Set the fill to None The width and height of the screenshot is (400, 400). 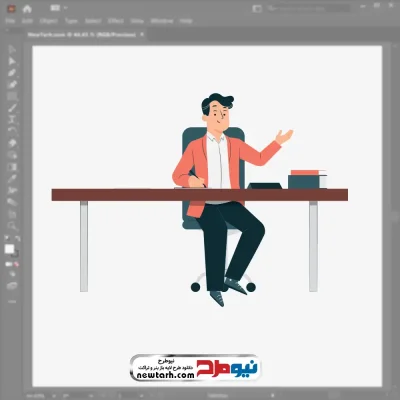point(16,265)
